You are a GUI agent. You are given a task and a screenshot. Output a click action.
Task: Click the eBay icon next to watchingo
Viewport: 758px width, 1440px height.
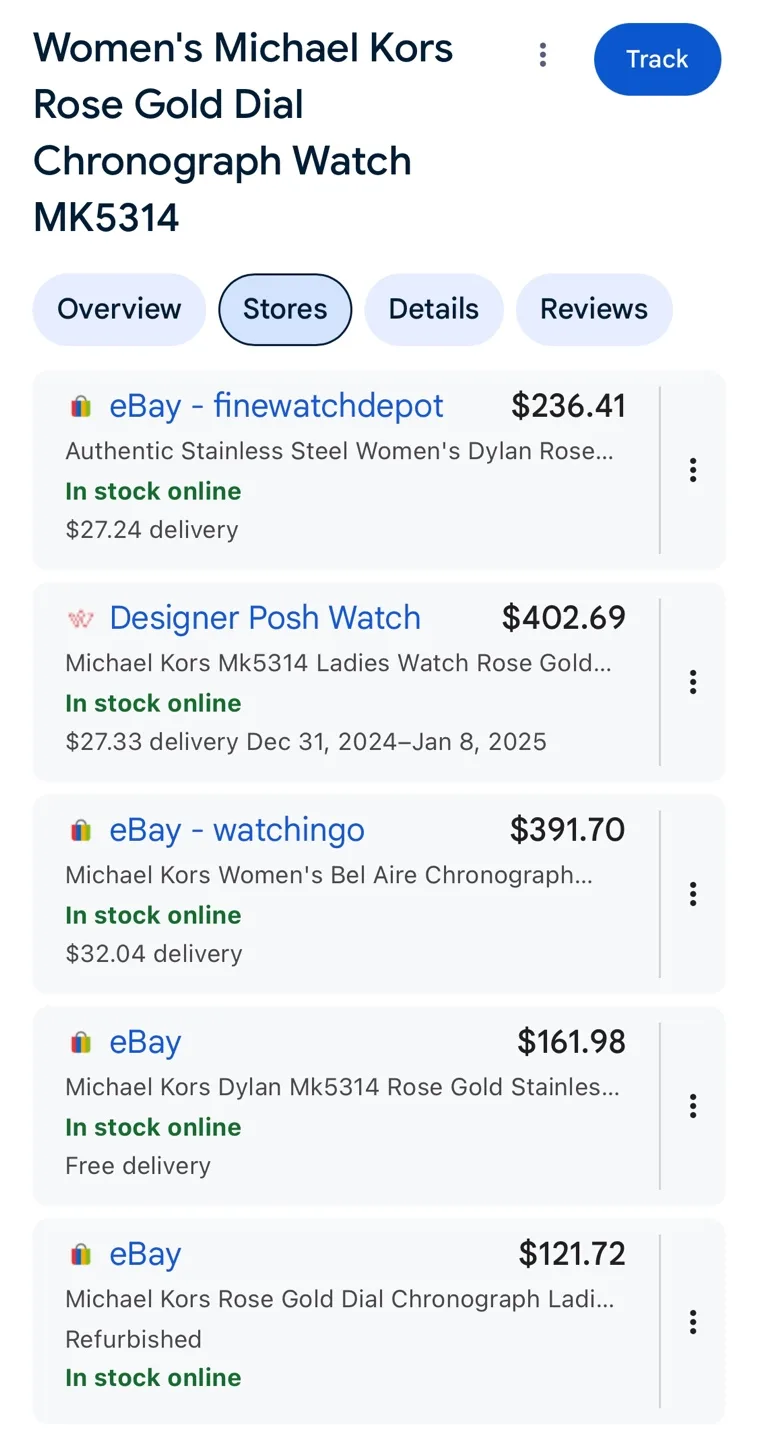click(81, 829)
